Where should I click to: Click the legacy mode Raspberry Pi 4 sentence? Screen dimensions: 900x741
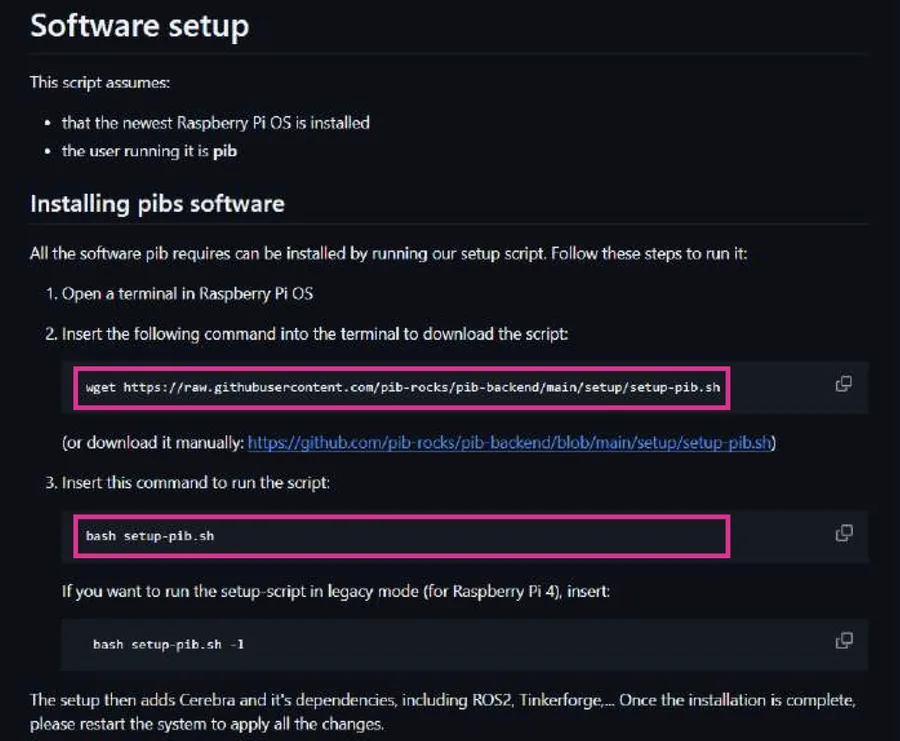(336, 591)
